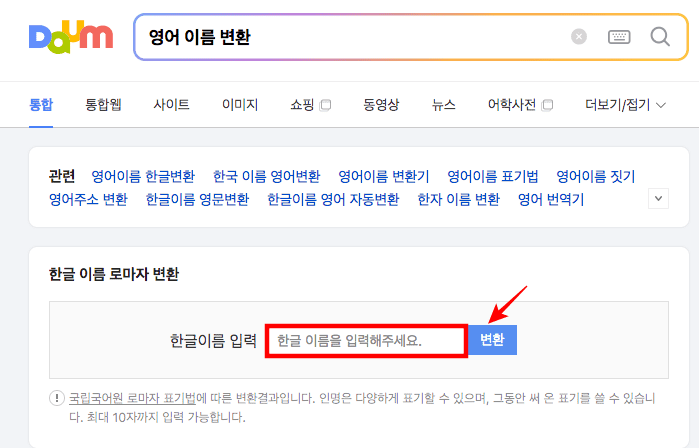Screen dimensions: 699x448
Task: Open related search 영어이름 표기법
Action: 493,177
